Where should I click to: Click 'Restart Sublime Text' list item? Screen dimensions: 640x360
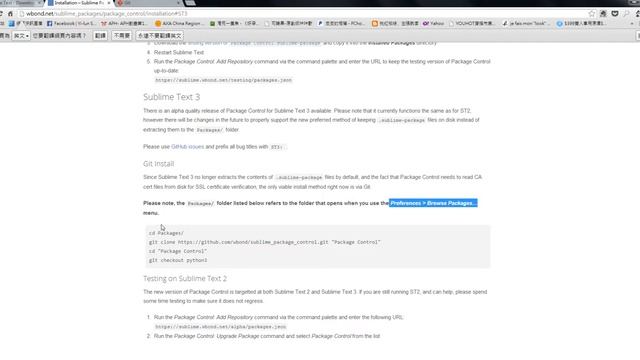click(x=179, y=52)
